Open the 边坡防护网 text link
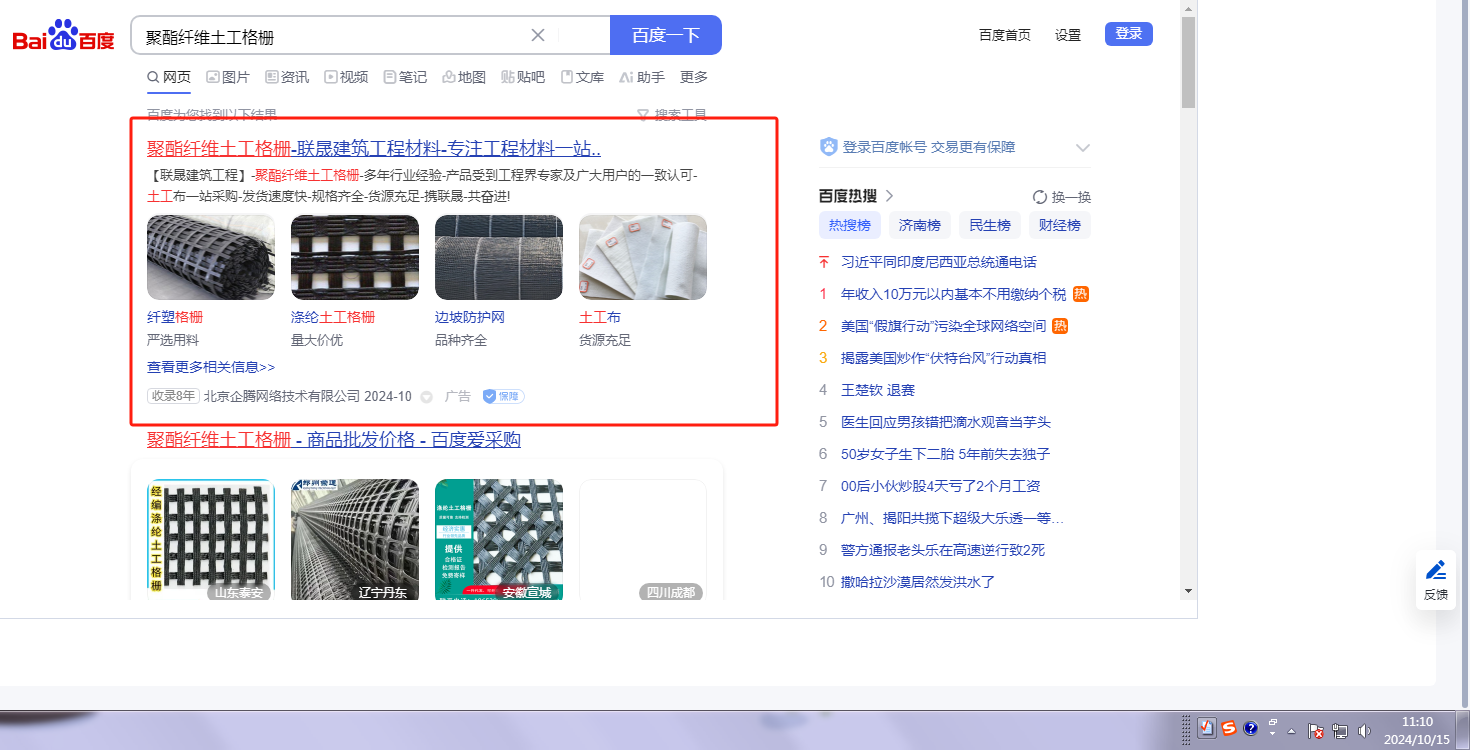Viewport: 1470px width, 750px height. click(470, 317)
